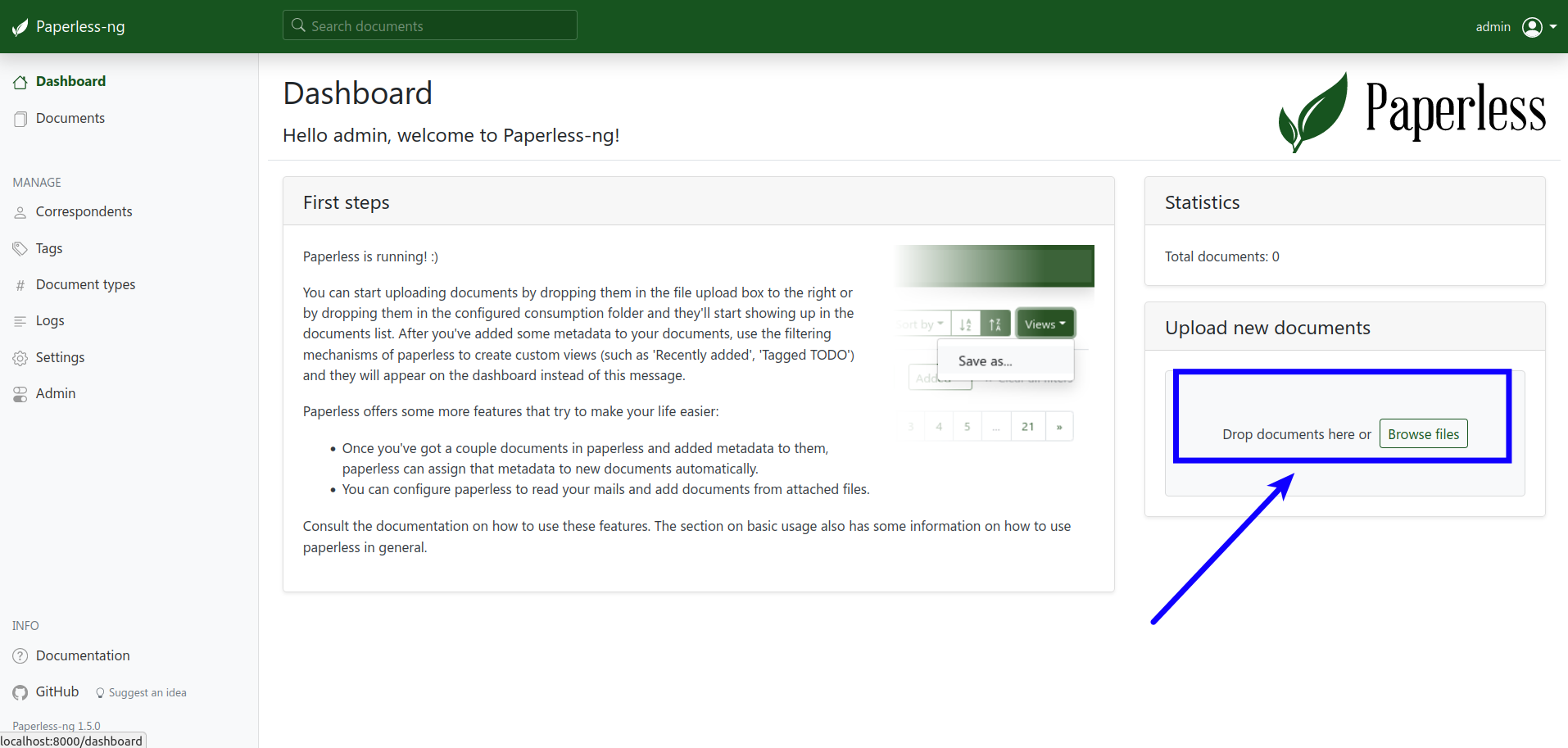This screenshot has height=748, width=1568.
Task: Click the Dashboard house icon
Action: (20, 82)
